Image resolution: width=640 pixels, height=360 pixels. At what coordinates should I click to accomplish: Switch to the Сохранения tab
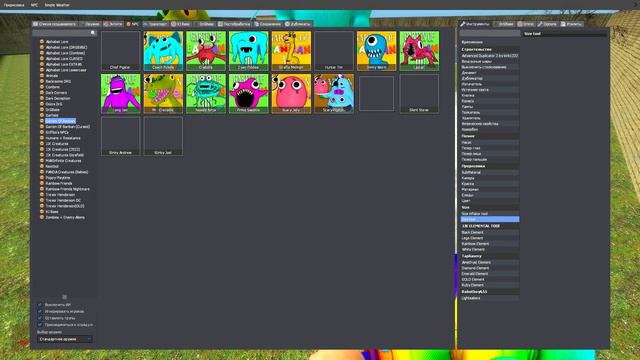click(x=268, y=24)
